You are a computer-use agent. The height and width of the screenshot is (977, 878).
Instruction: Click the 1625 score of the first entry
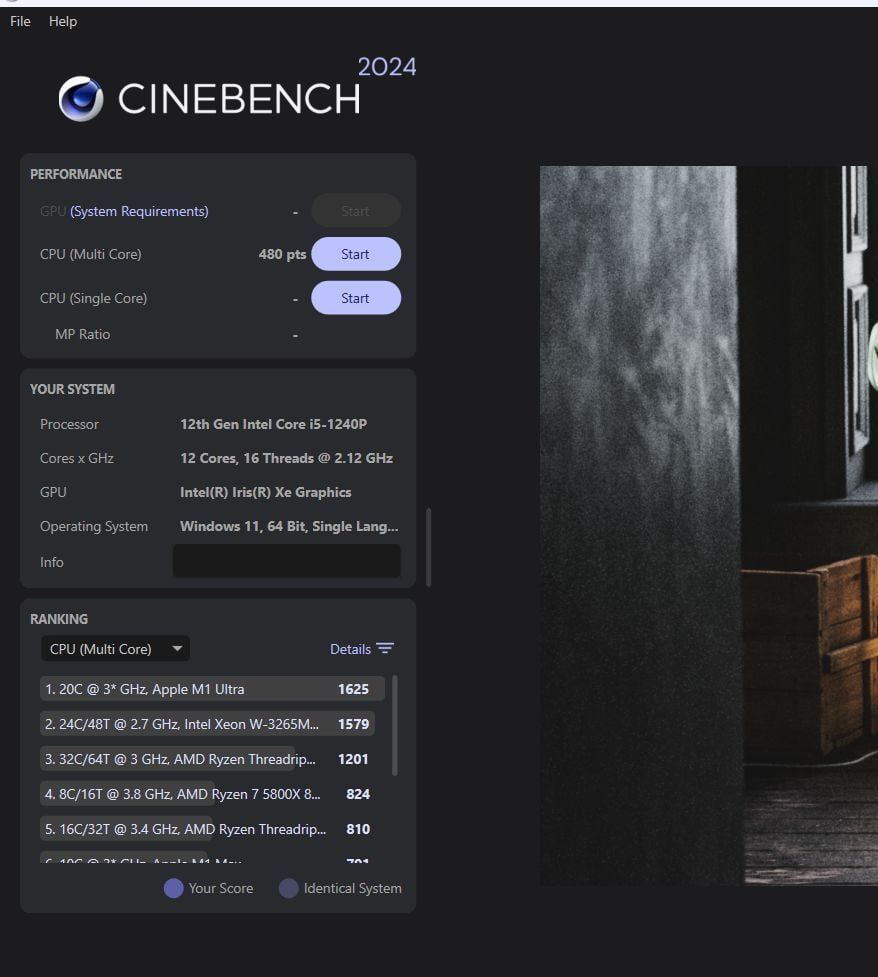pyautogui.click(x=353, y=689)
